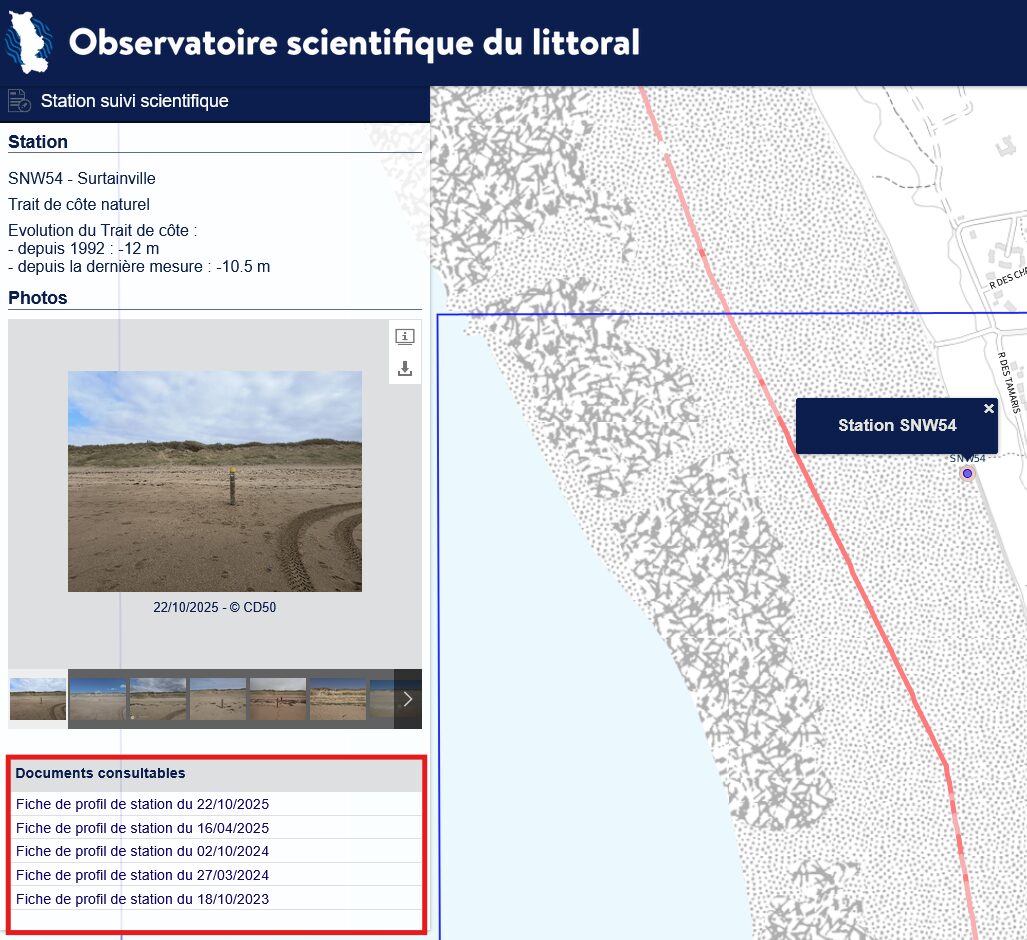Open Fiche de profil du 02/10/2024
Viewport: 1027px width, 940px height.
pos(142,851)
